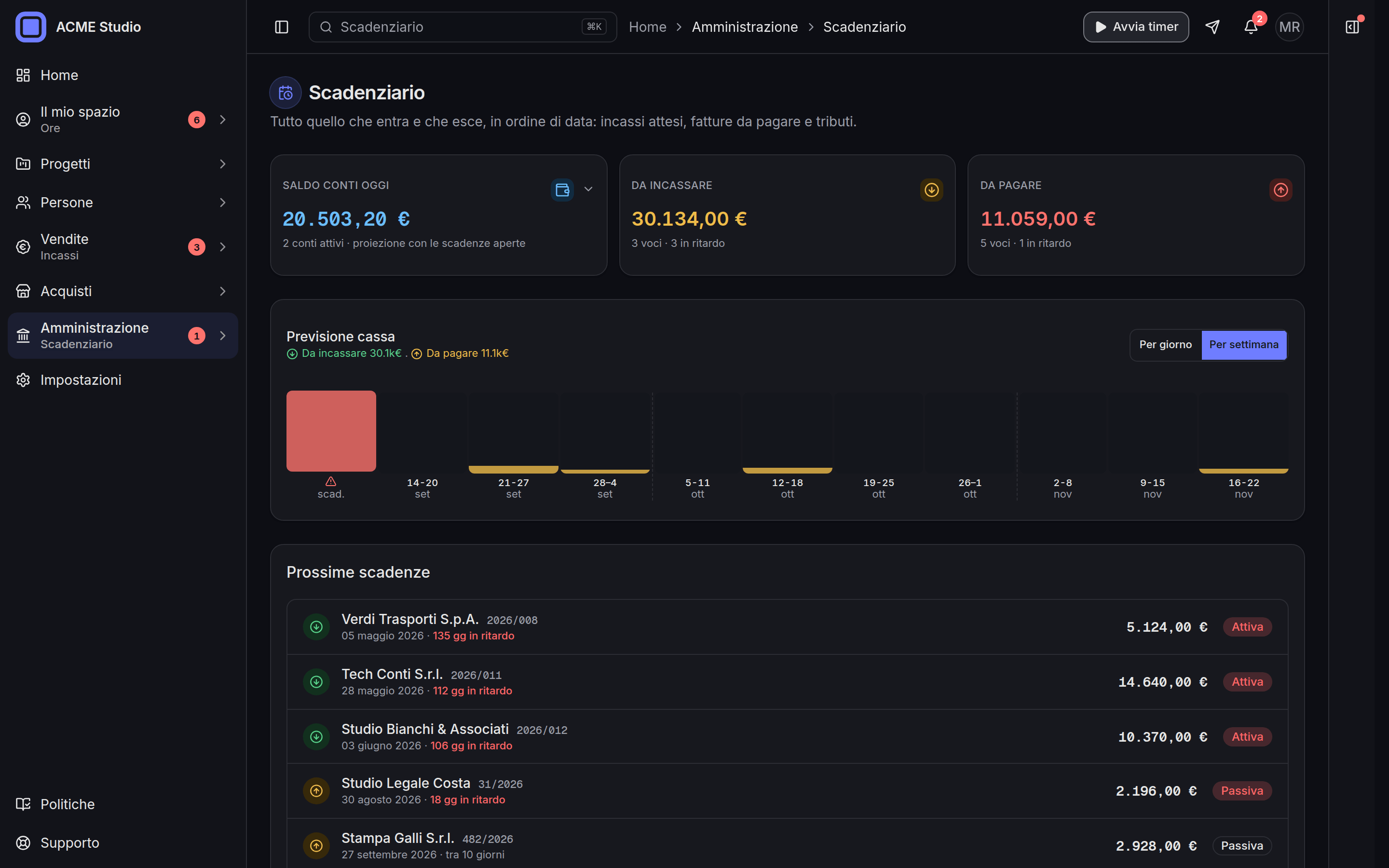Click the Passiva badge on Stampa Galli row
The width and height of the screenshot is (1389, 868).
pyautogui.click(x=1241, y=846)
